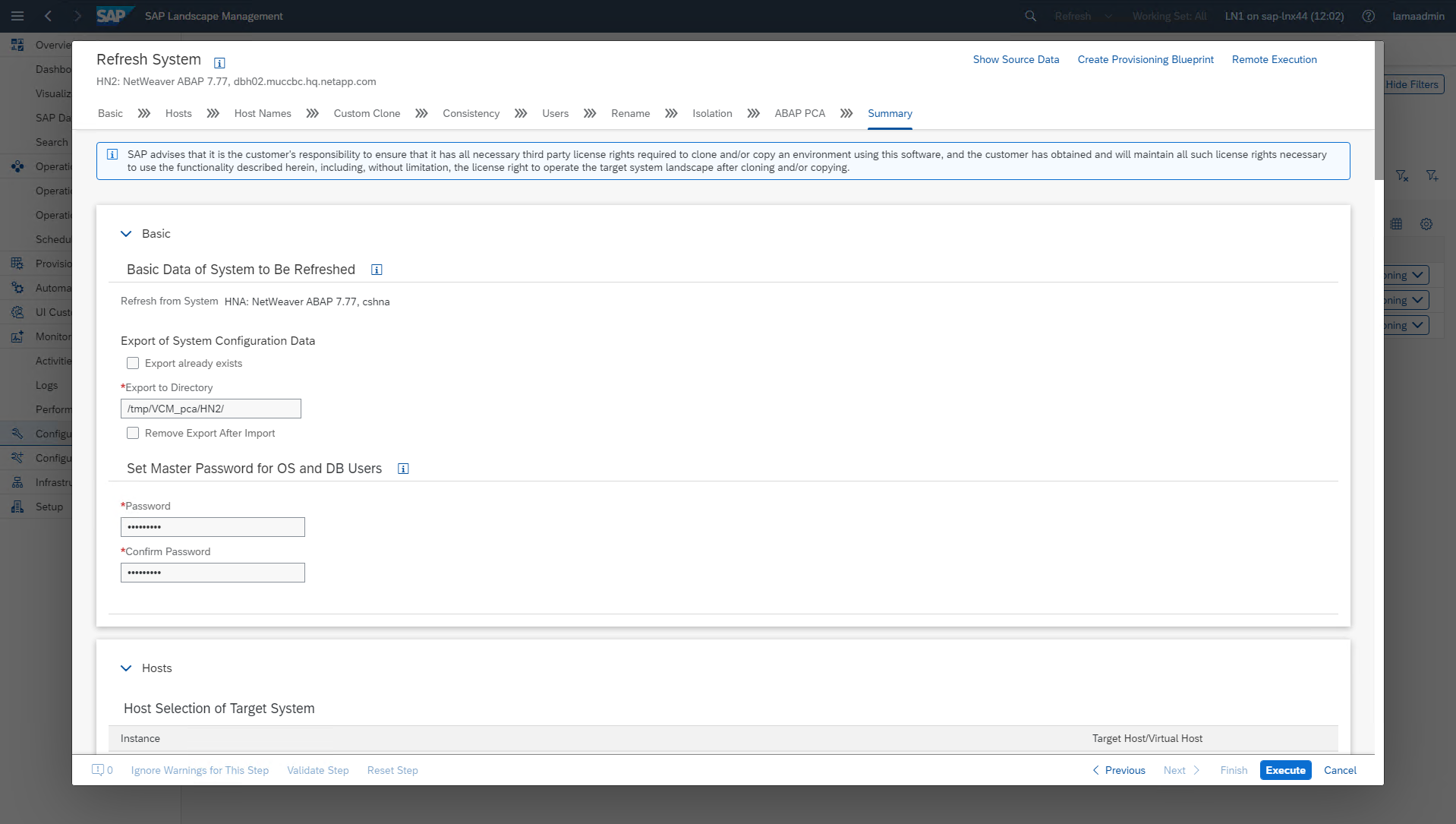Click the SAP logo

coord(114,15)
